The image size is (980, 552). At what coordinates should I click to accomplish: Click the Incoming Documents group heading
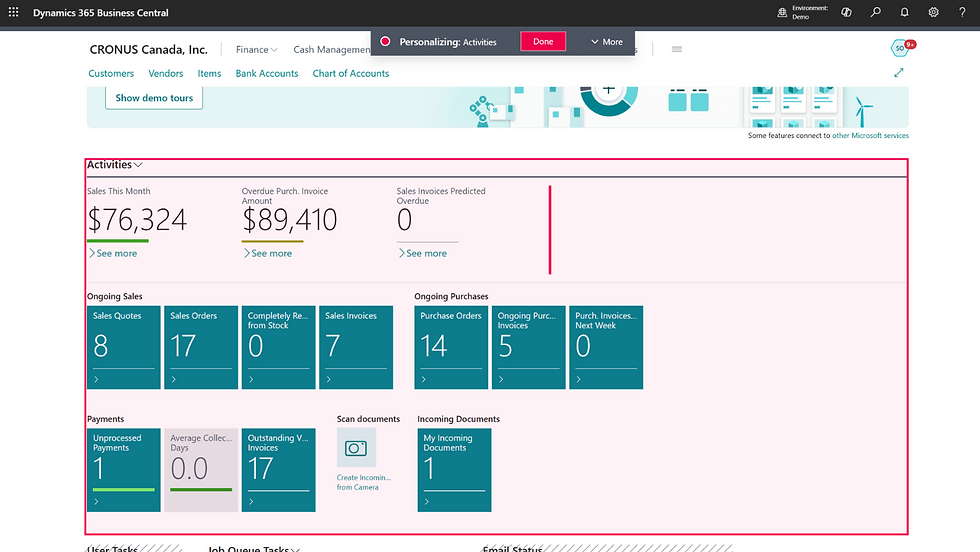coord(459,419)
